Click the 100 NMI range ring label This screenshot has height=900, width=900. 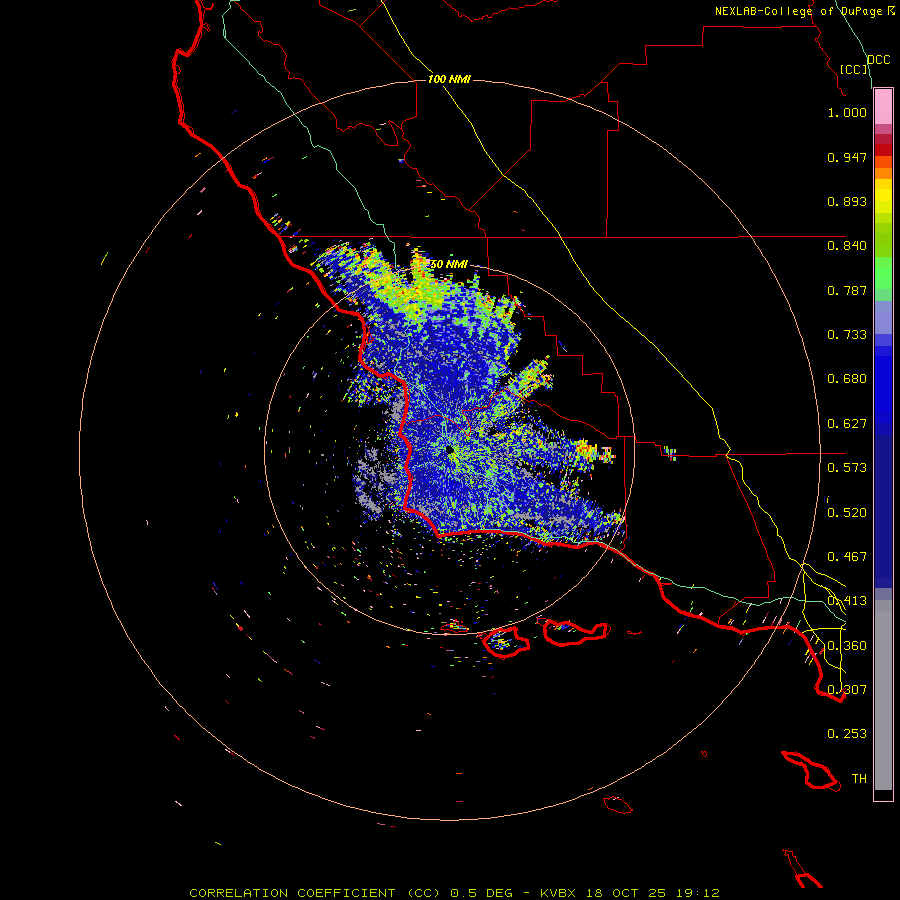tap(449, 79)
